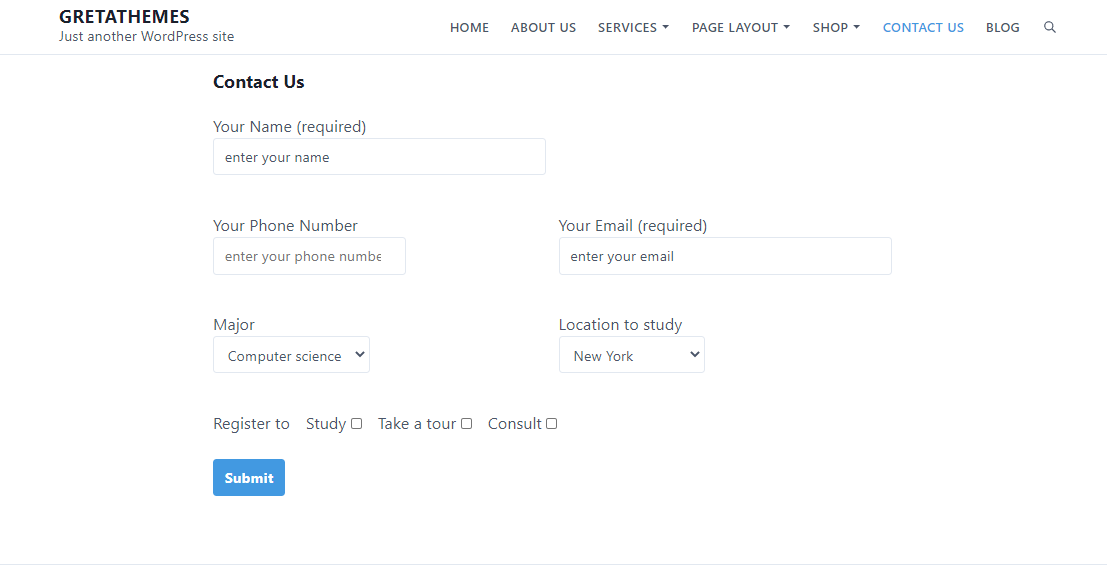Select ABOUT US from the navigation
Viewport: 1107px width, 588px height.
click(543, 27)
